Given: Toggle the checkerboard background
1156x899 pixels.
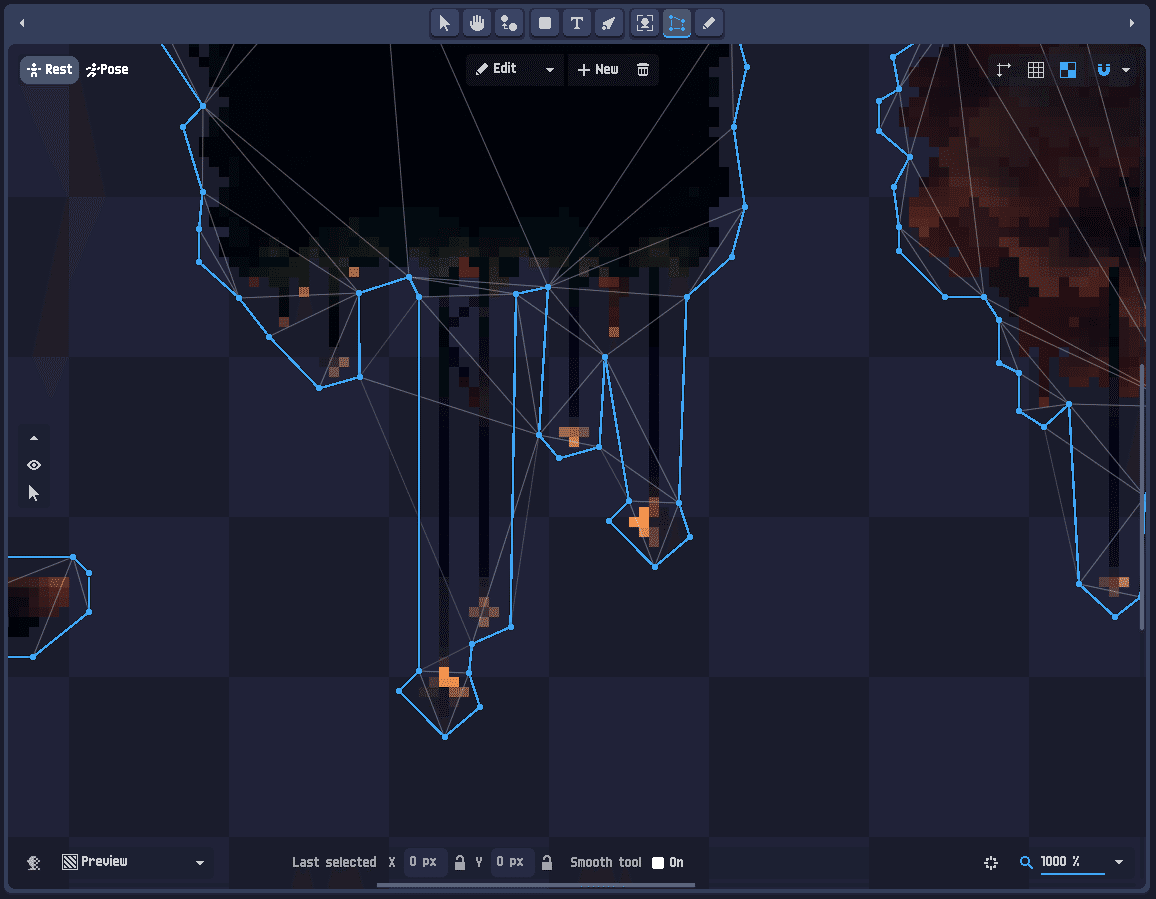Looking at the screenshot, I should pos(1068,69).
